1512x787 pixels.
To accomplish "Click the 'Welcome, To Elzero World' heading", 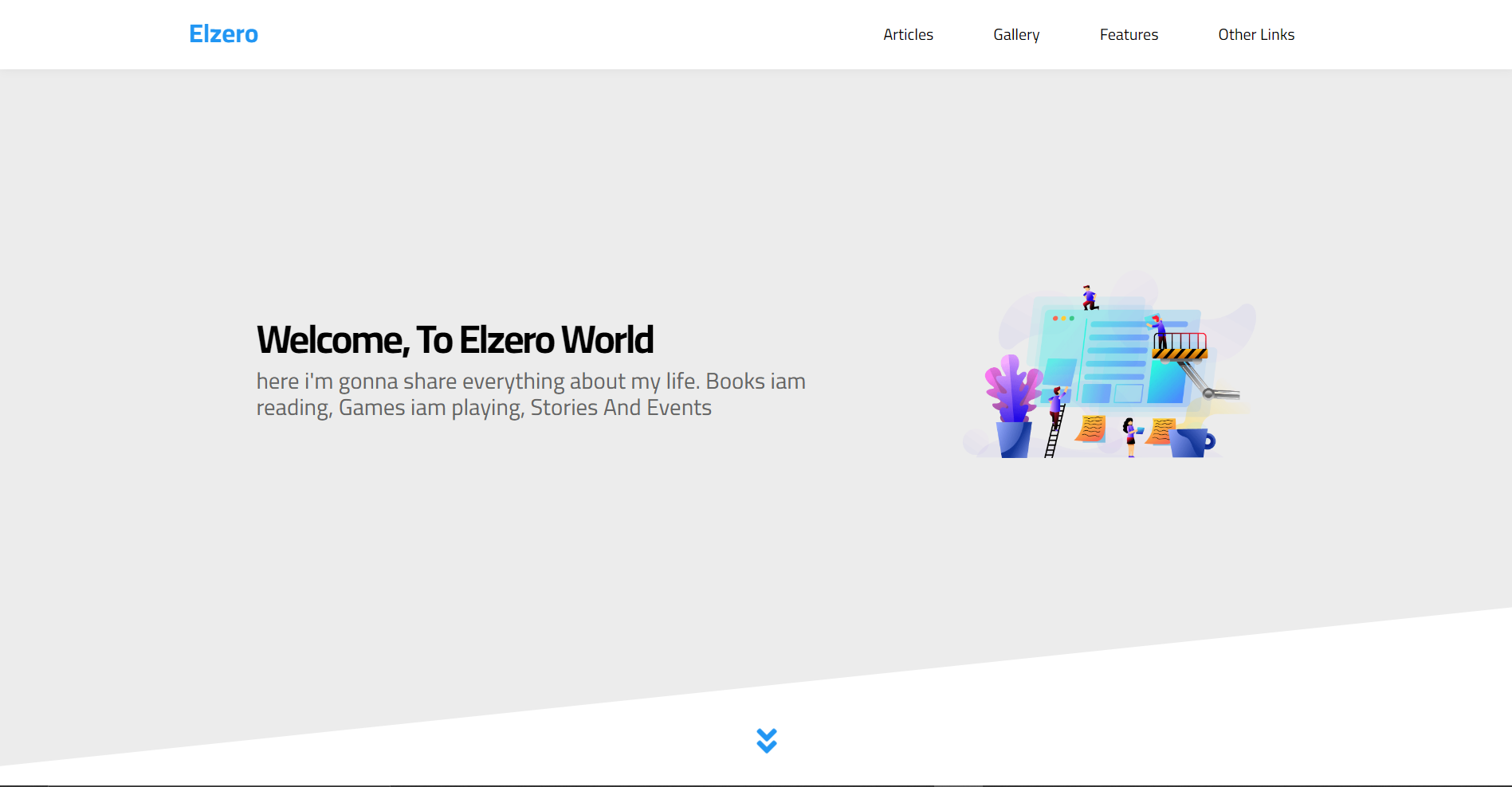I will (x=455, y=340).
